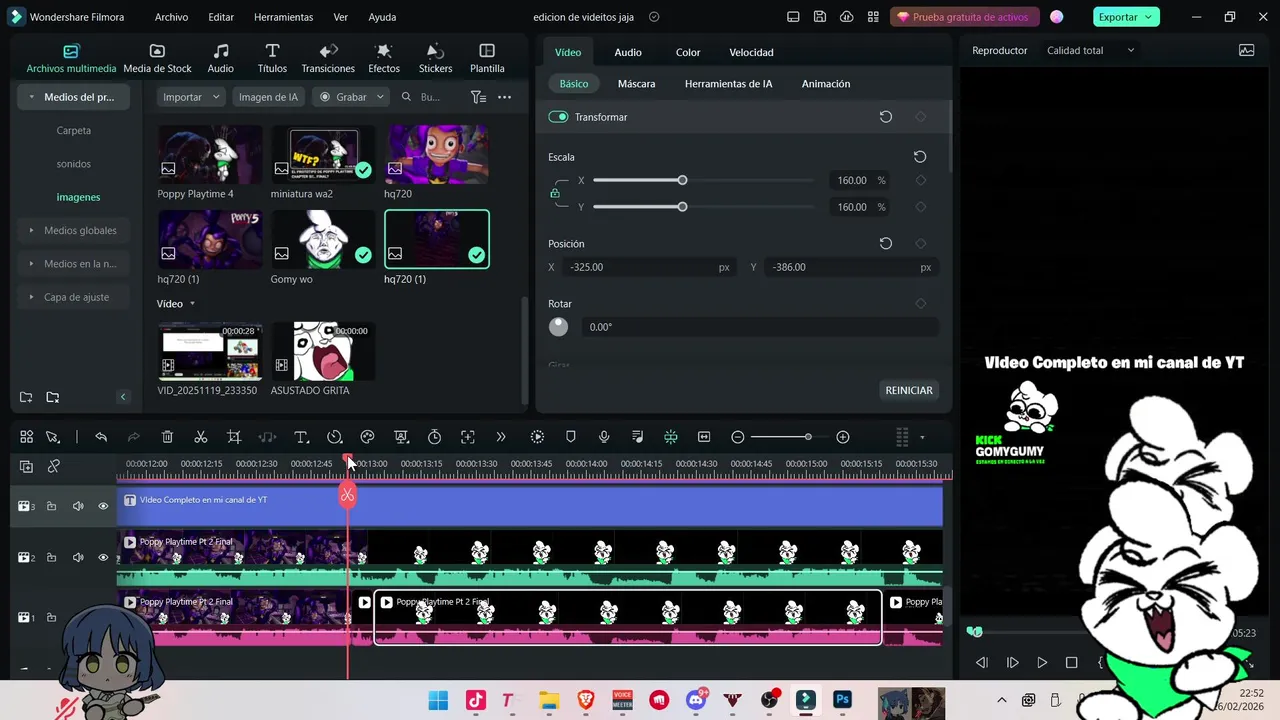Open the Color palette tool in timeline toolbar

tap(367, 437)
